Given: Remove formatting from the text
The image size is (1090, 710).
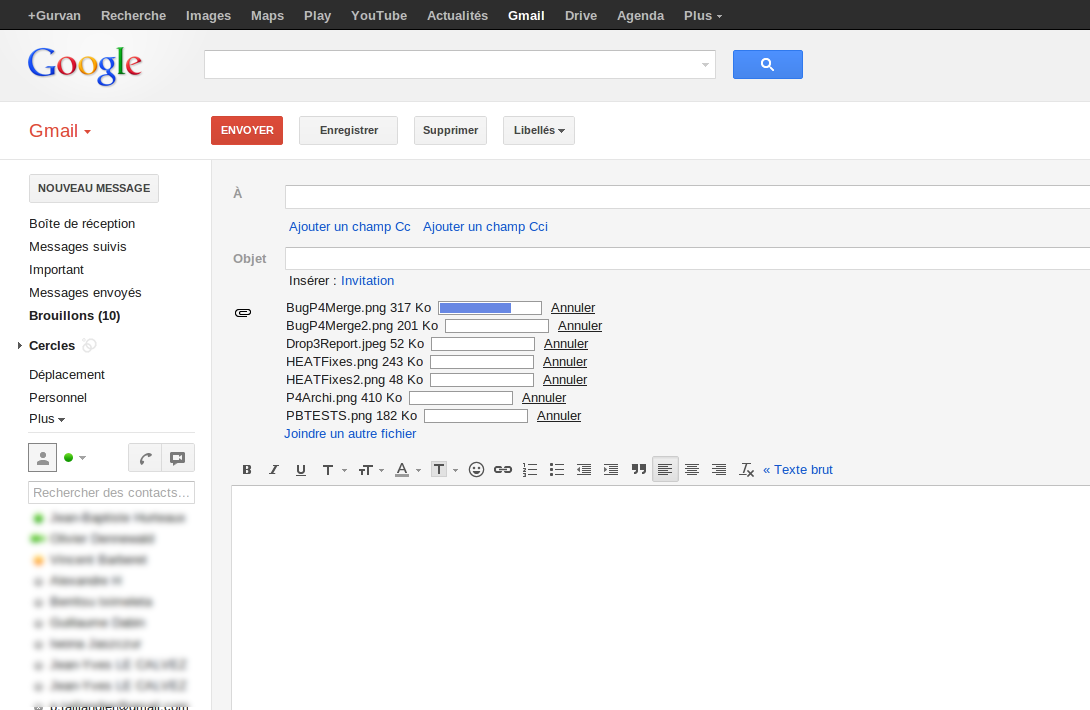Looking at the screenshot, I should [x=747, y=470].
